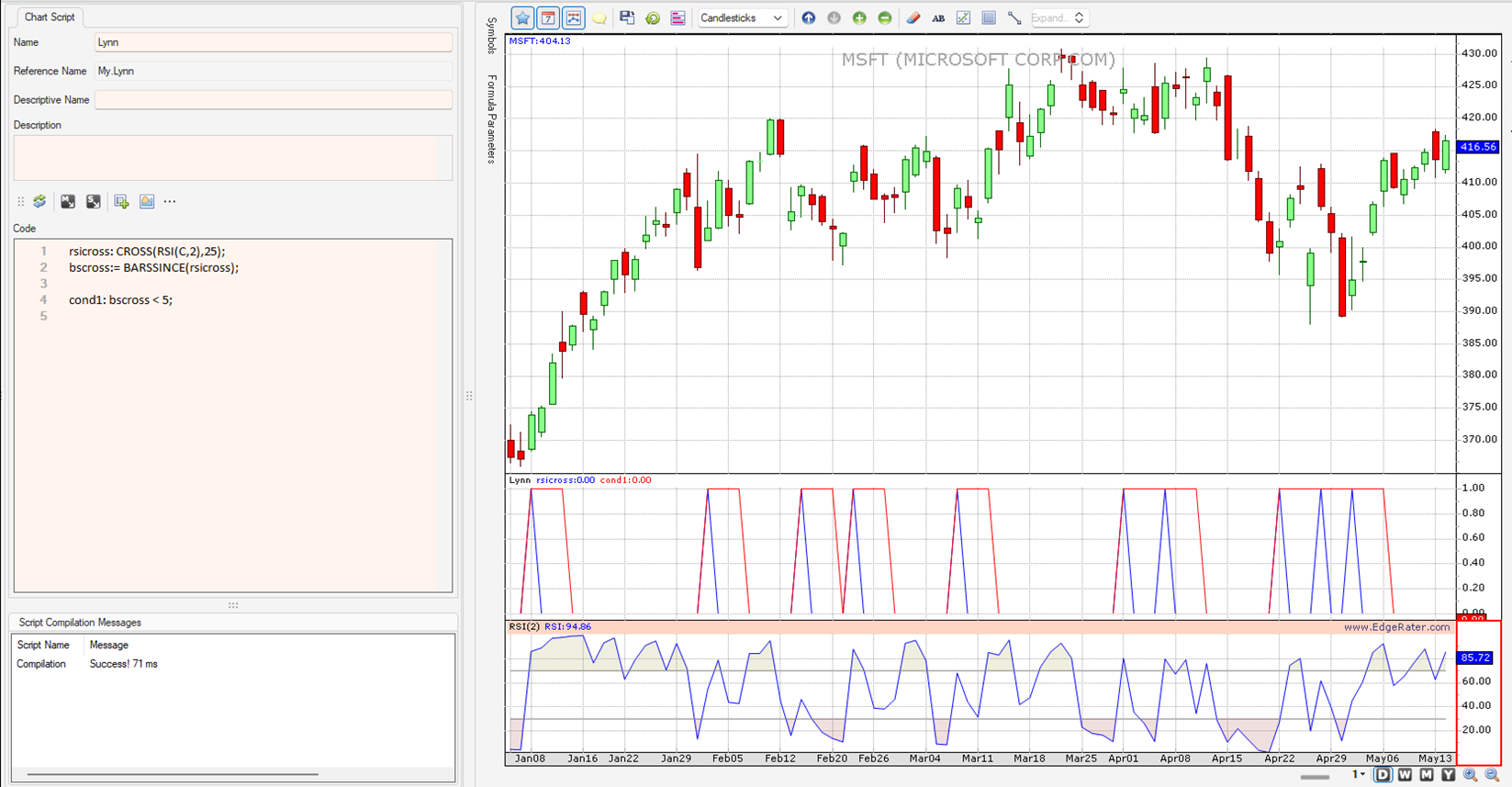Toggle the chart markers icon button
Viewport: 1512px width, 787px height.
[574, 17]
